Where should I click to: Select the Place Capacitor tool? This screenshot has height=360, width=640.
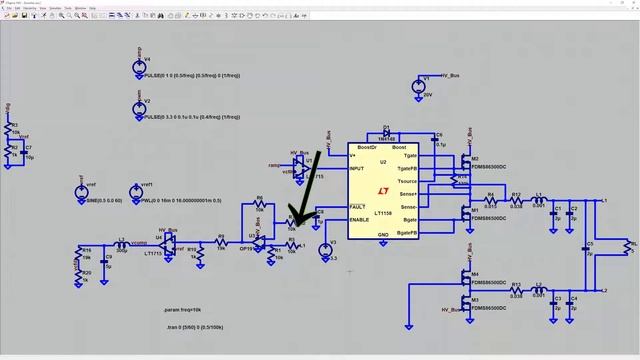click(218, 16)
